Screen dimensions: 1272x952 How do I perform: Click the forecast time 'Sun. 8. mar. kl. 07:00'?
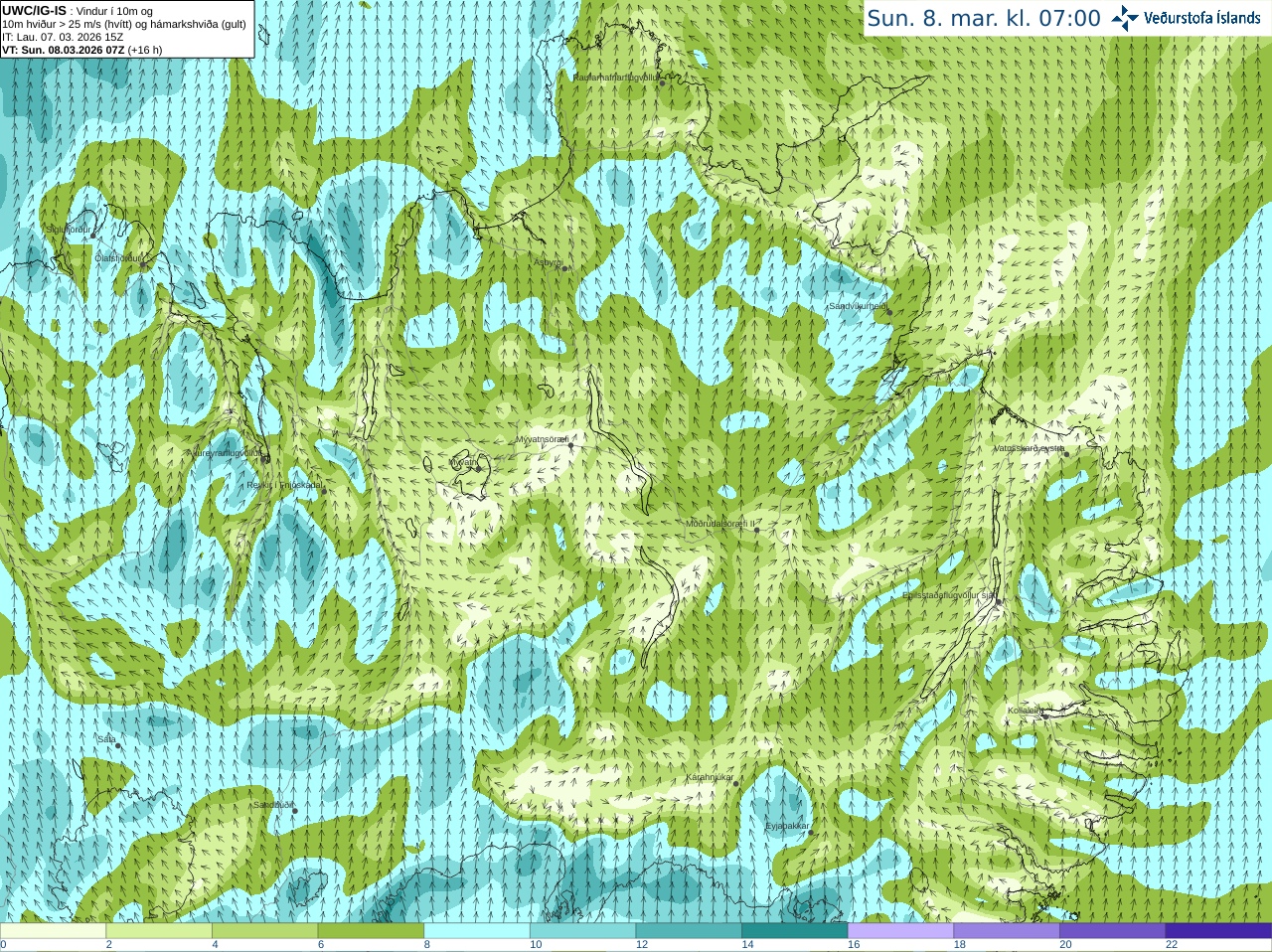984,18
